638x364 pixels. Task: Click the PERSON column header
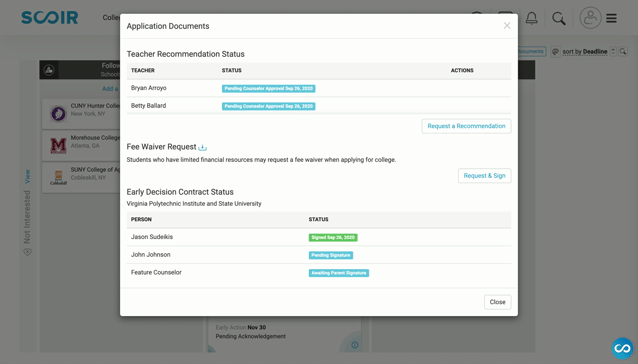tap(141, 219)
